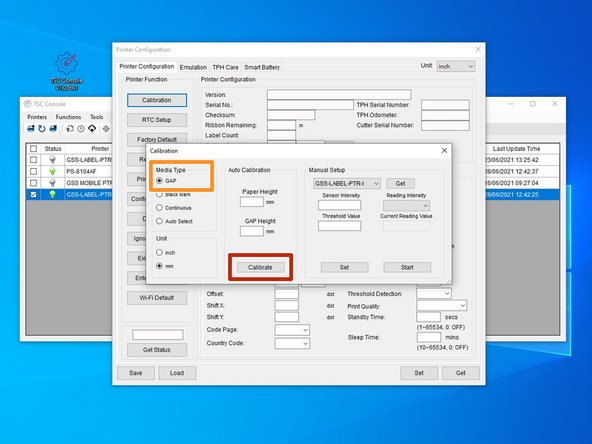Click the Version field in Printer Configuration
This screenshot has width=592, height=444.
coord(339,94)
